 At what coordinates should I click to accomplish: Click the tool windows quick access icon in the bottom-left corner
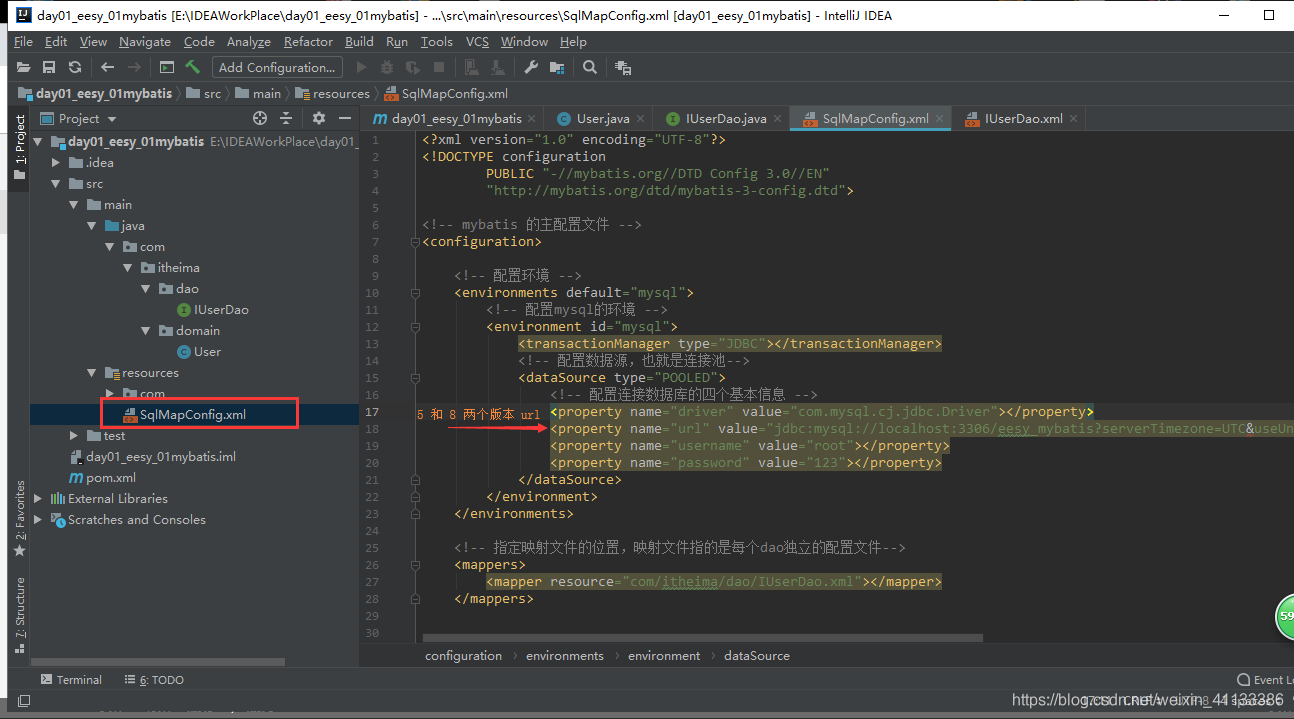[x=24, y=703]
